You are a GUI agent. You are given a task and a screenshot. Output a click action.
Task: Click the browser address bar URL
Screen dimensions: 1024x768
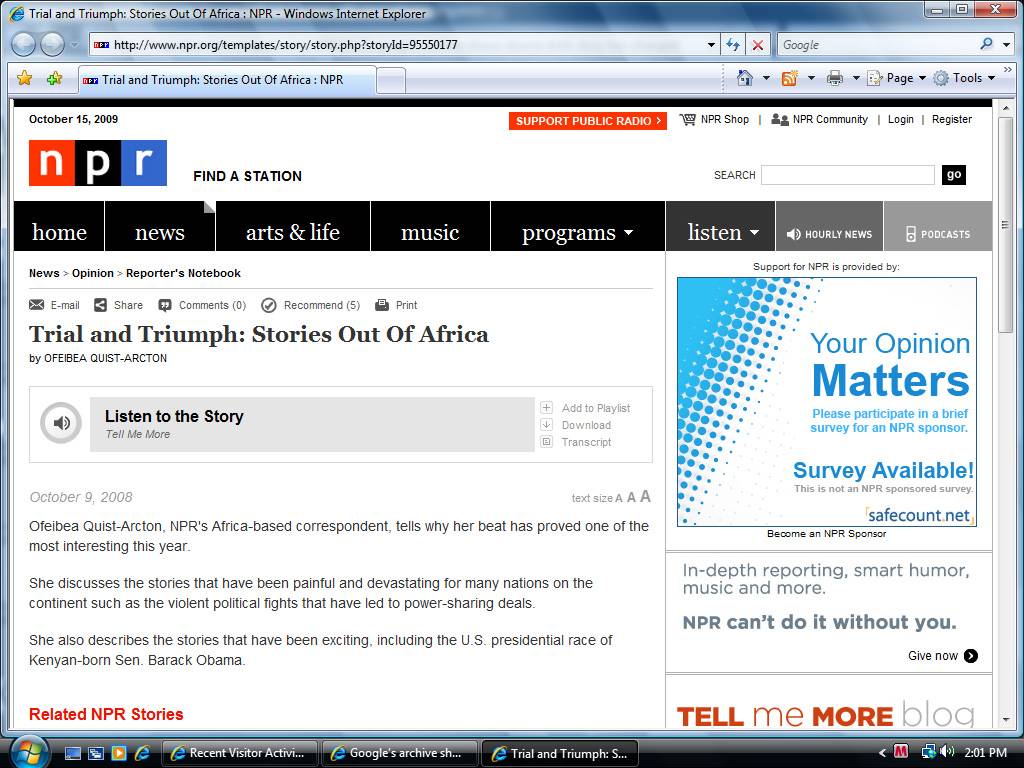pyautogui.click(x=285, y=45)
